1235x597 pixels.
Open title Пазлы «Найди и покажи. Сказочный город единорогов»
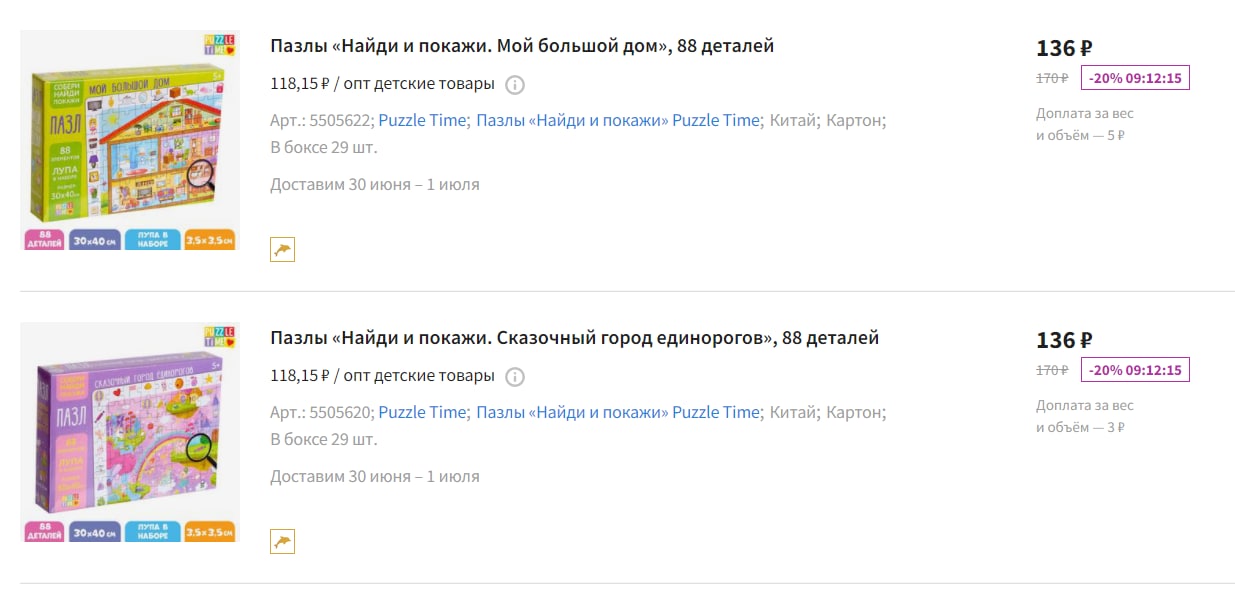click(575, 338)
